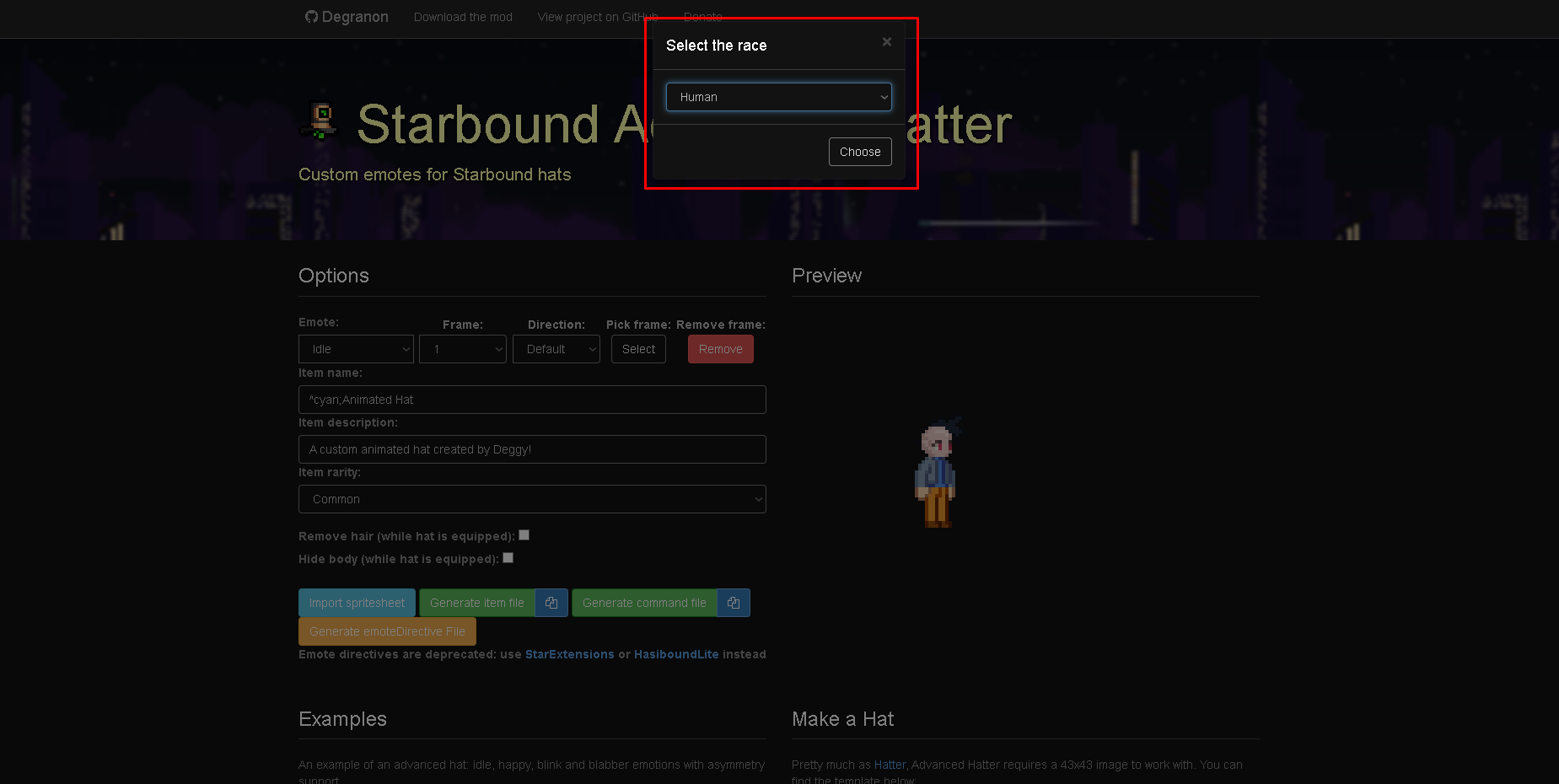Viewport: 1559px width, 784px height.
Task: Click the Custom emotes for Starbound hats subtitle
Action: pyautogui.click(x=435, y=175)
